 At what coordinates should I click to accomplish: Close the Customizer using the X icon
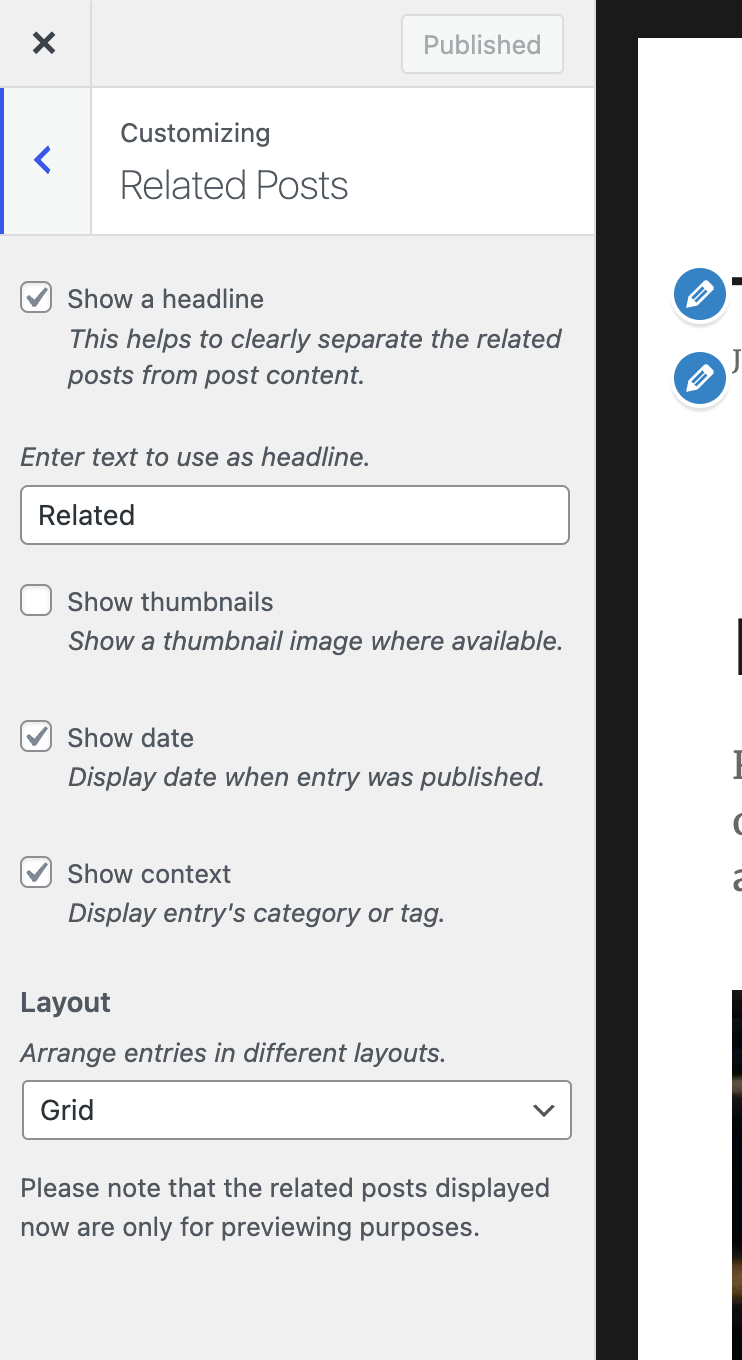tap(44, 43)
